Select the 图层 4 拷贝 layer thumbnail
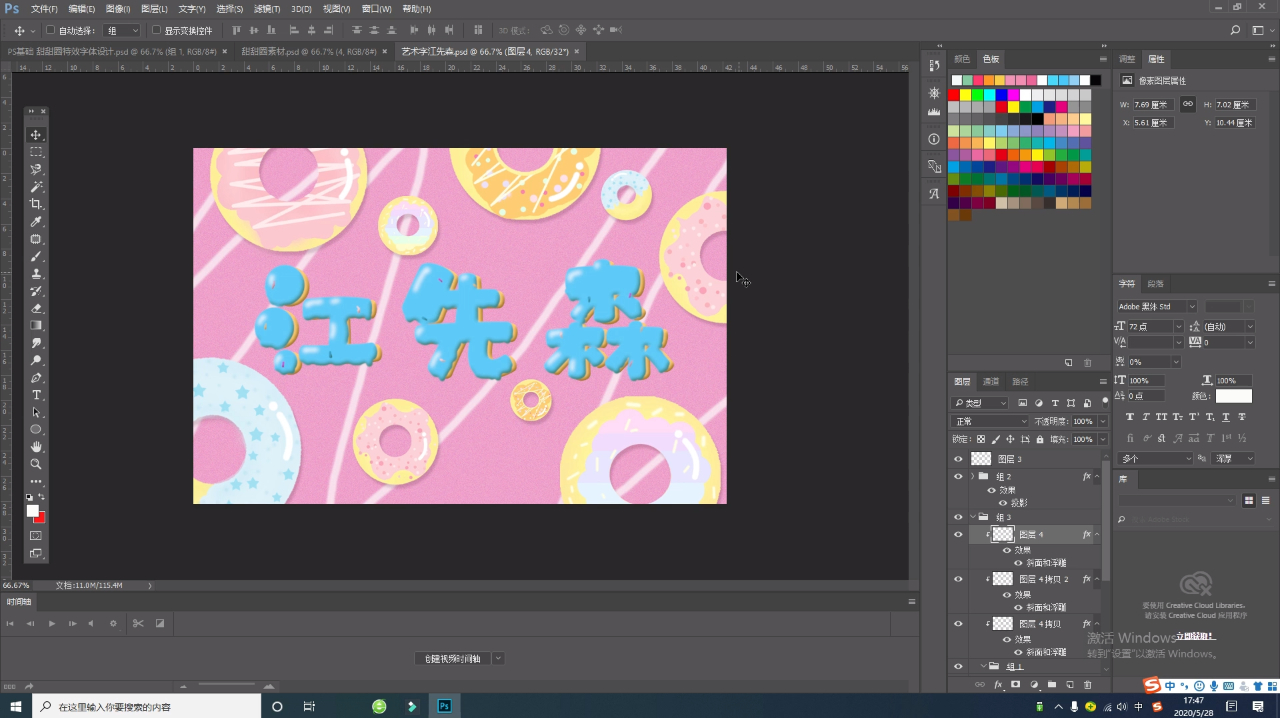 pyautogui.click(x=1002, y=624)
